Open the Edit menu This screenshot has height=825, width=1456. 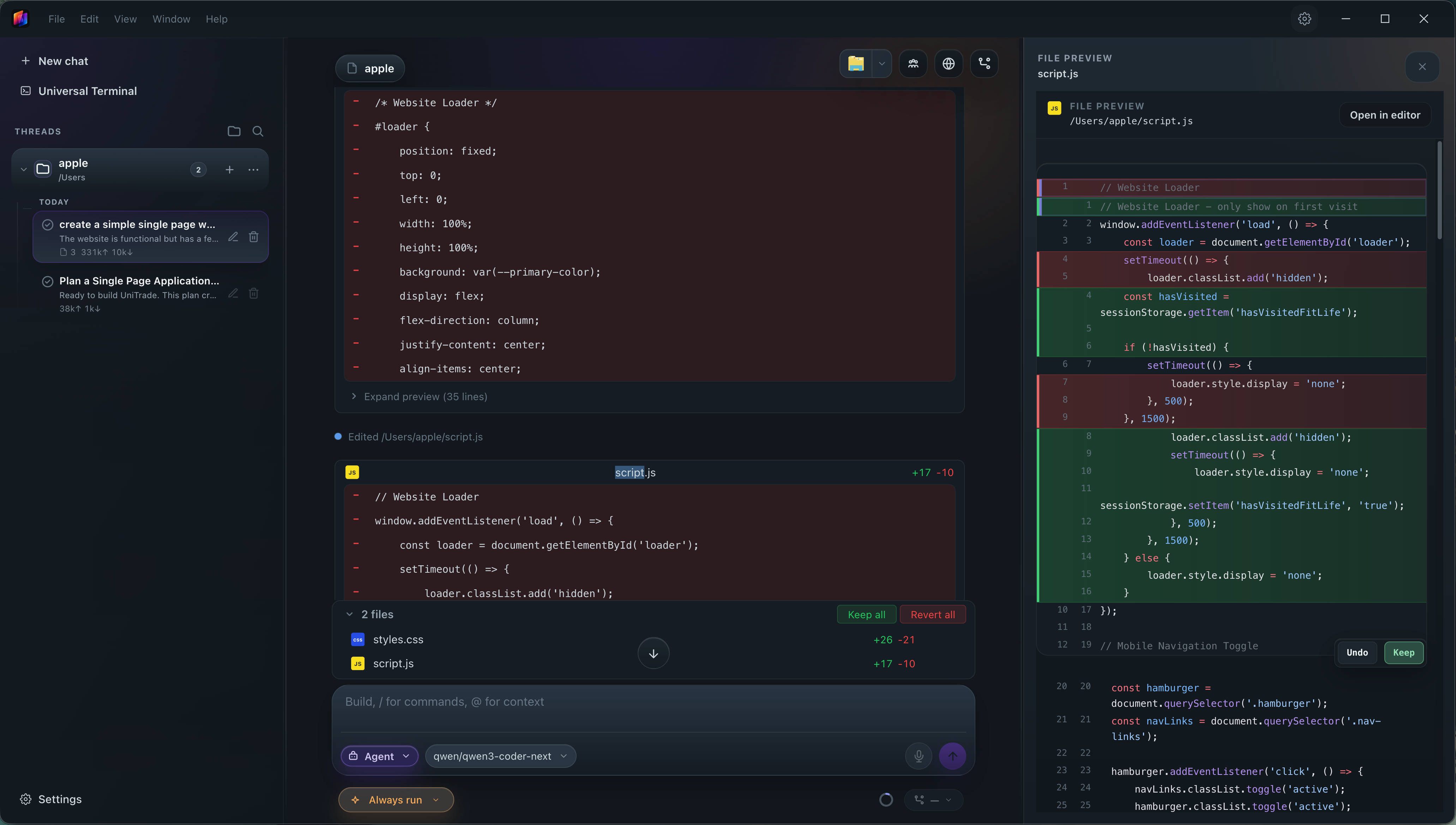coord(90,19)
